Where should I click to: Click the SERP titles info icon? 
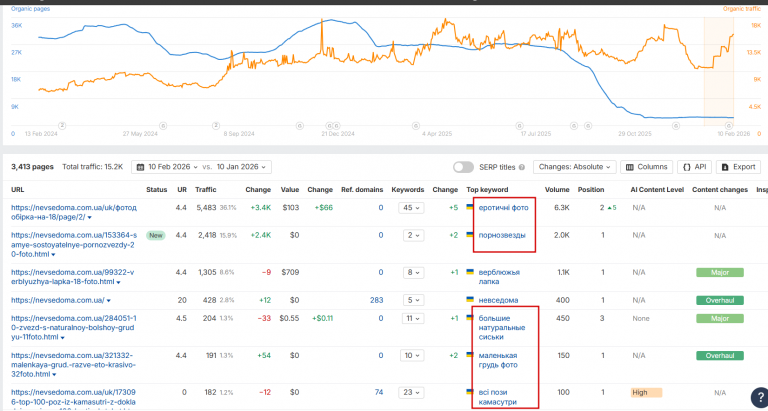click(x=522, y=167)
